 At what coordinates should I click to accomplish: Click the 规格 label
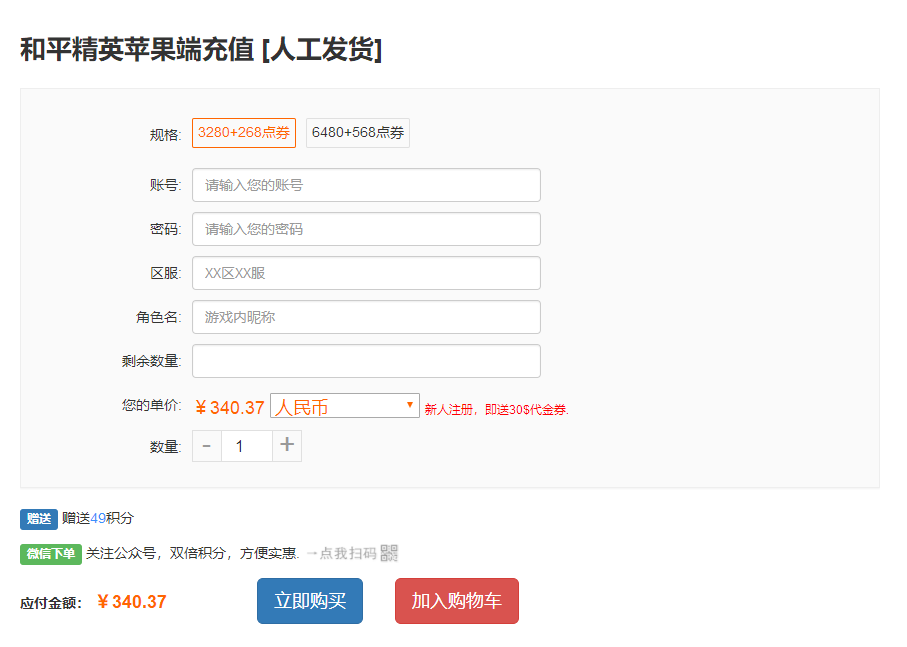point(165,135)
